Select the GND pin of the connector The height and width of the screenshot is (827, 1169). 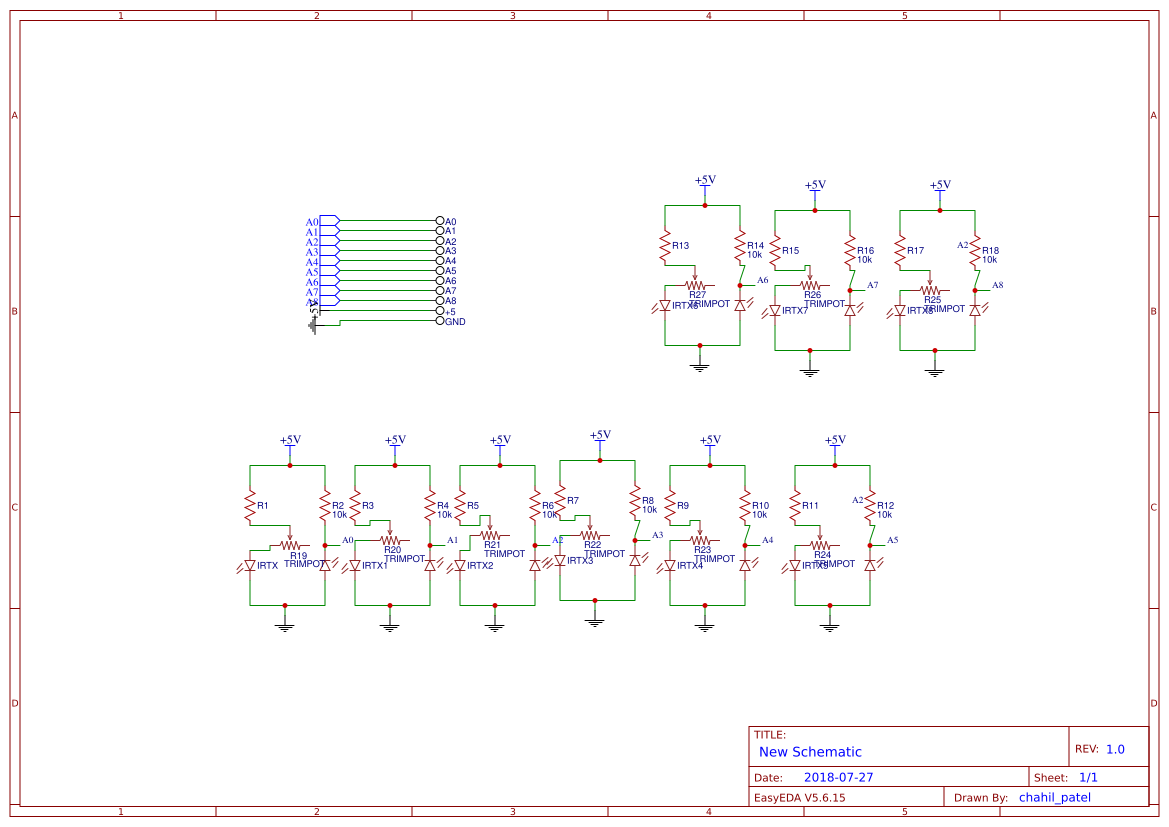[440, 321]
